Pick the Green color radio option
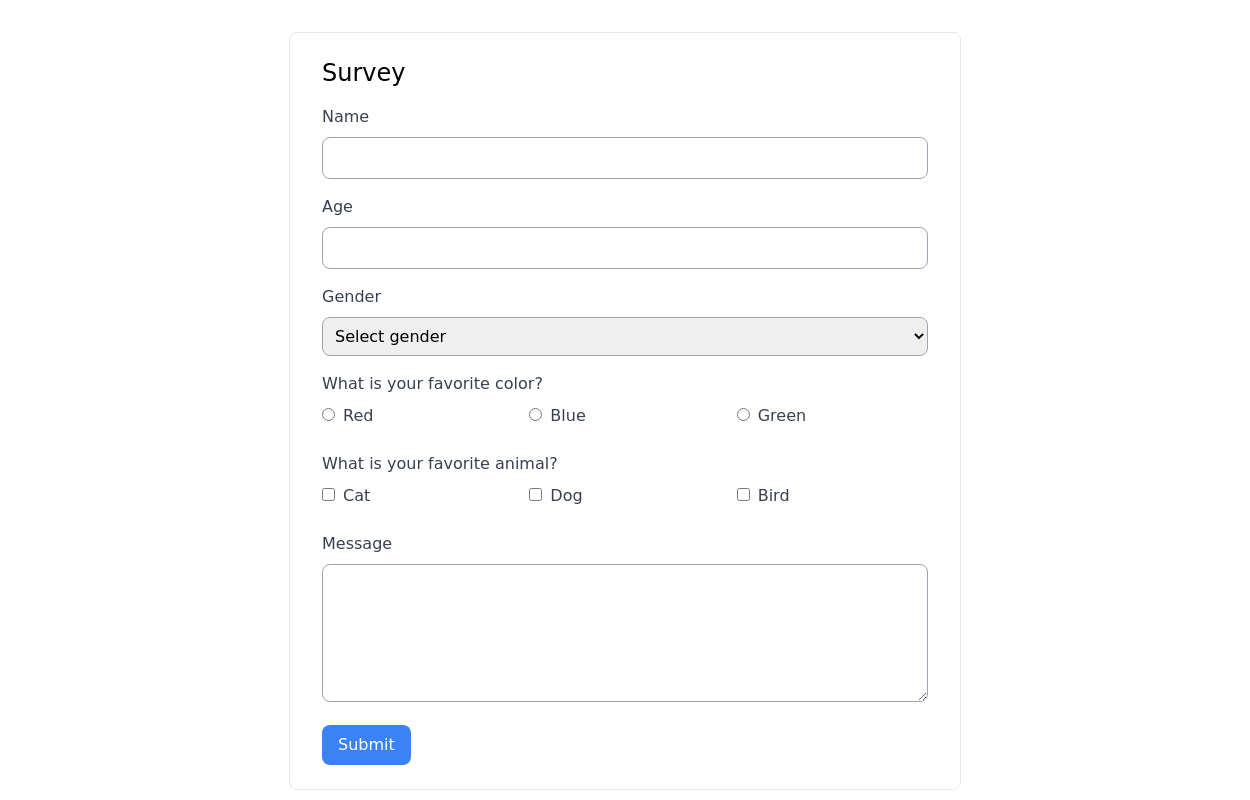1250x800 pixels. point(743,415)
